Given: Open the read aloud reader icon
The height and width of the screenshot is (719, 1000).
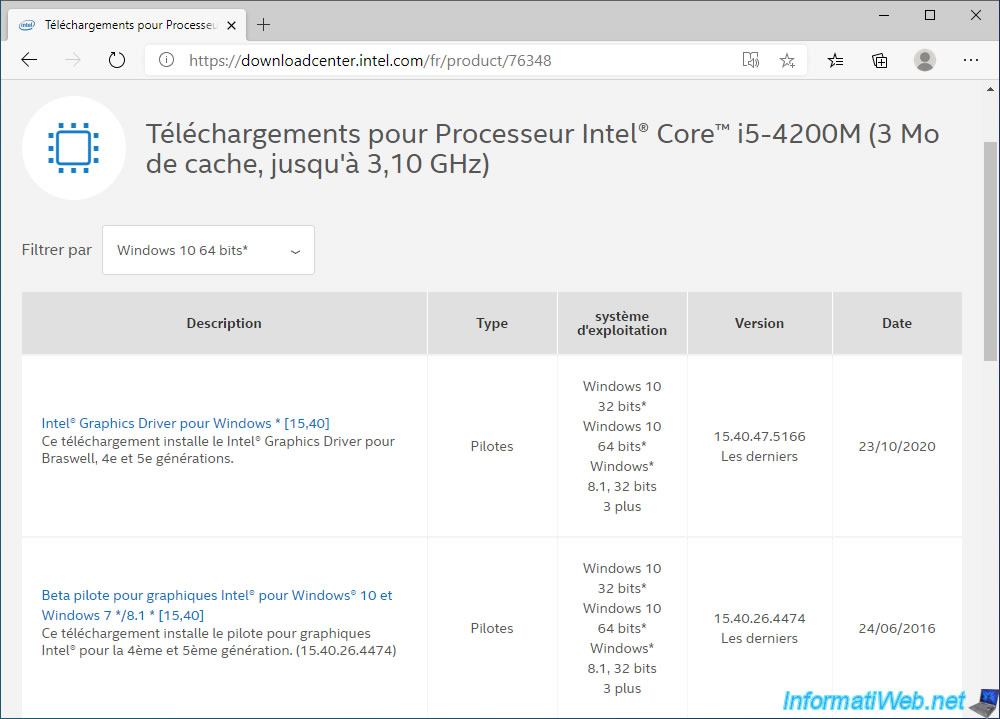Looking at the screenshot, I should coord(751,61).
